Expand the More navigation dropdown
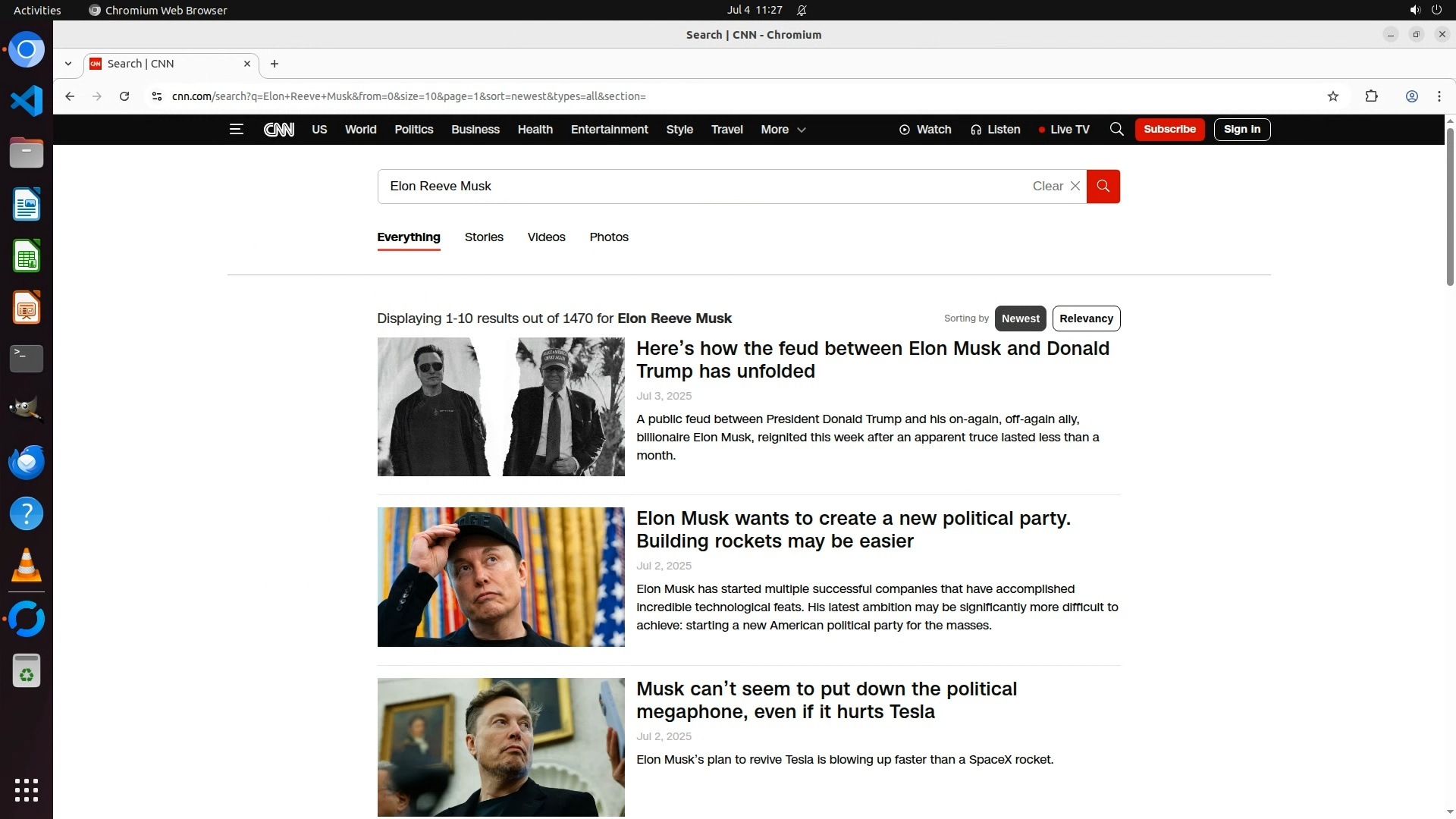This screenshot has width=1456, height=819. pos(783,130)
